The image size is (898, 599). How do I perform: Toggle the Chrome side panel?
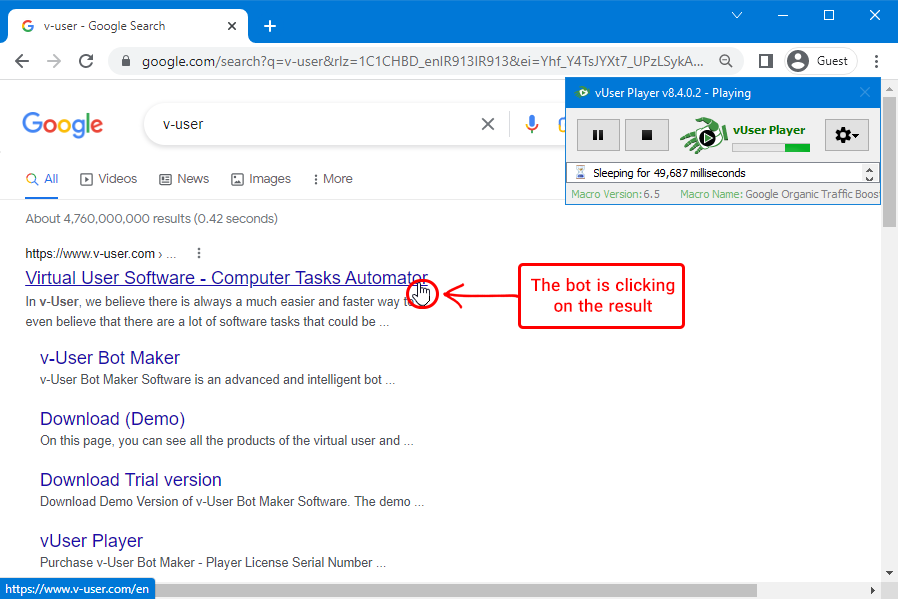coord(766,61)
